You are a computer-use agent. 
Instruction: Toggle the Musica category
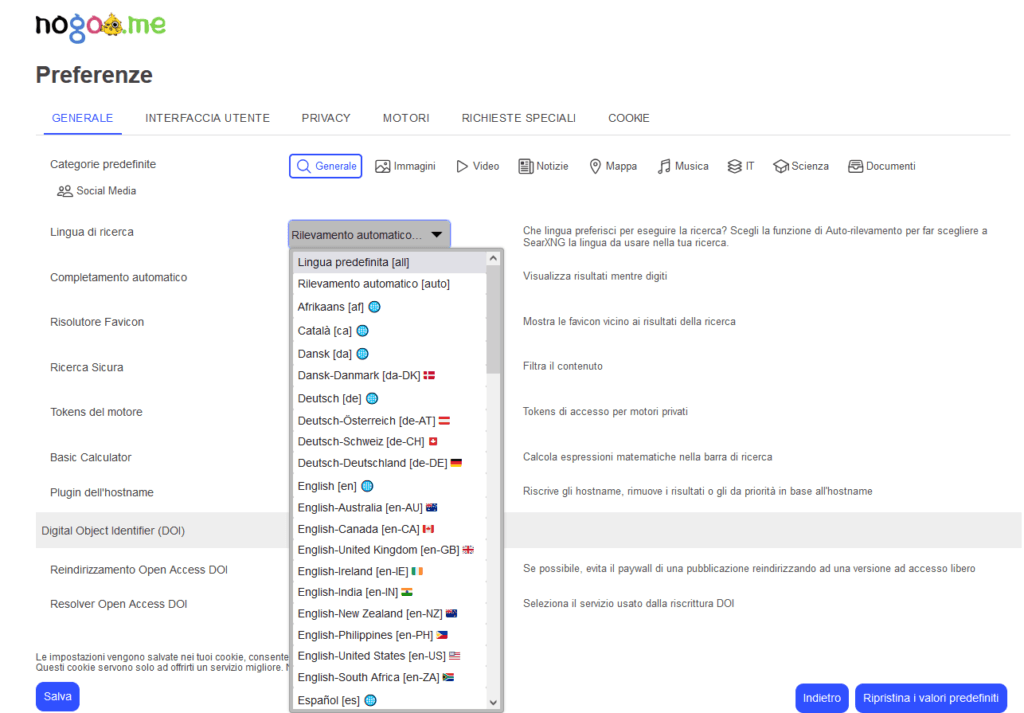coord(683,166)
